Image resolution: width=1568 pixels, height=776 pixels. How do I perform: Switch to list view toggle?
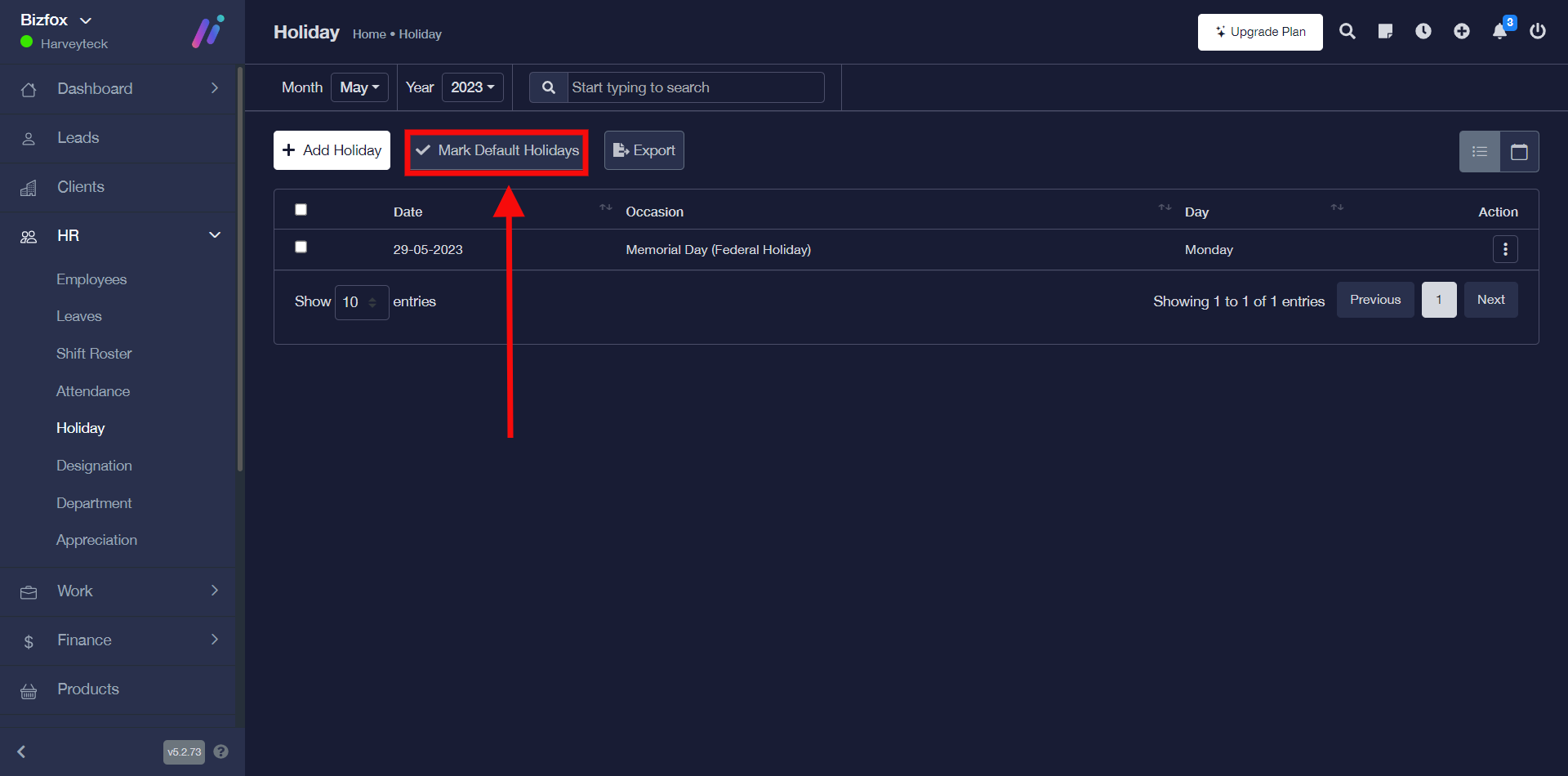pos(1480,152)
